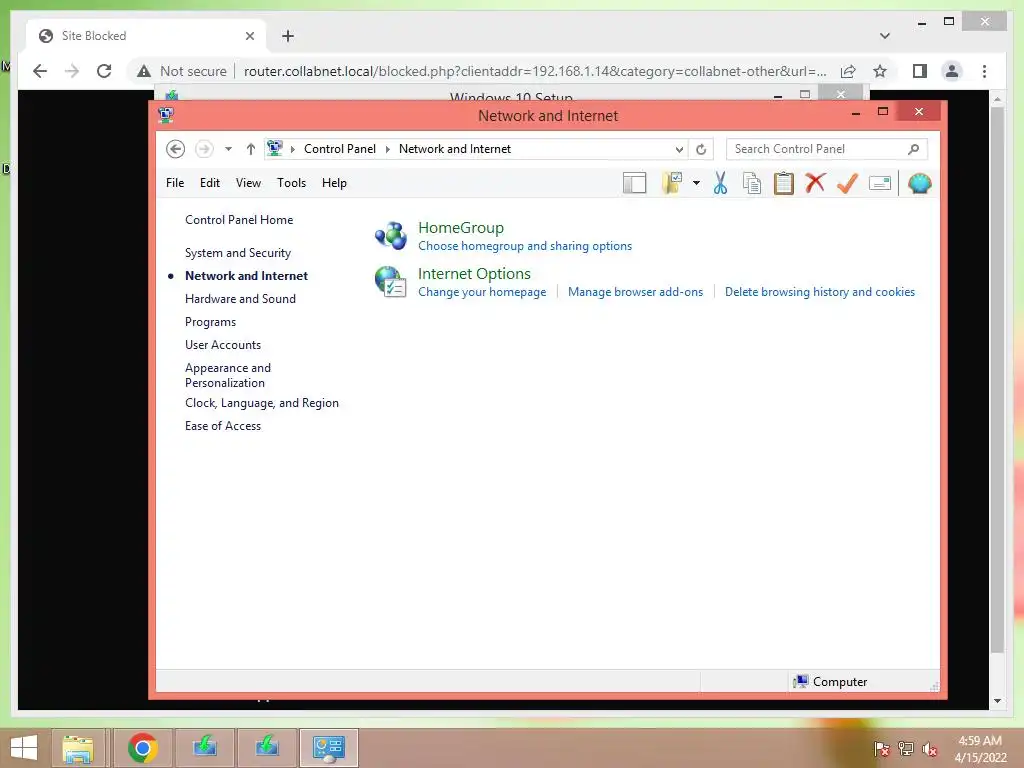Click the Network and Internet breadcrumb segment
Viewport: 1024px width, 768px height.
point(455,149)
